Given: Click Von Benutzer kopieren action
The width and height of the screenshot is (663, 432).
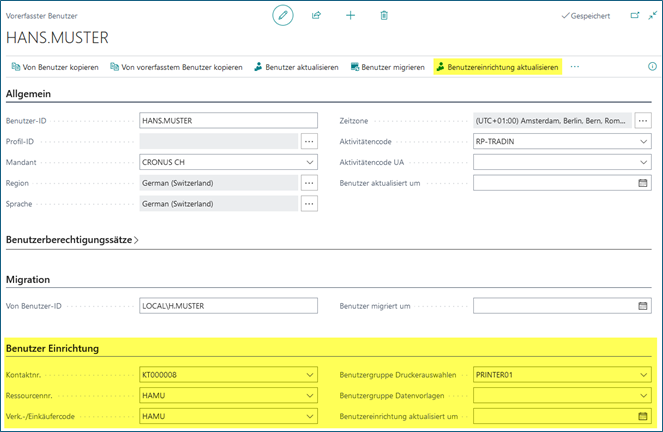Looking at the screenshot, I should coord(55,67).
